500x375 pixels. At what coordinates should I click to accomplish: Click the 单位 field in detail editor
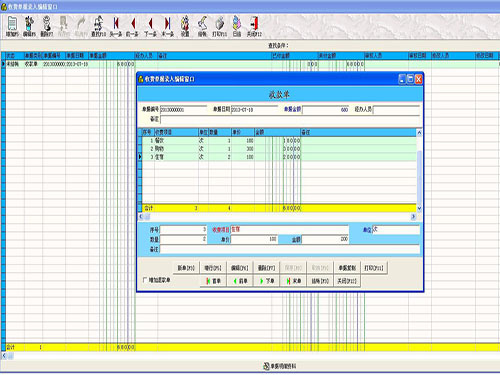click(x=396, y=230)
